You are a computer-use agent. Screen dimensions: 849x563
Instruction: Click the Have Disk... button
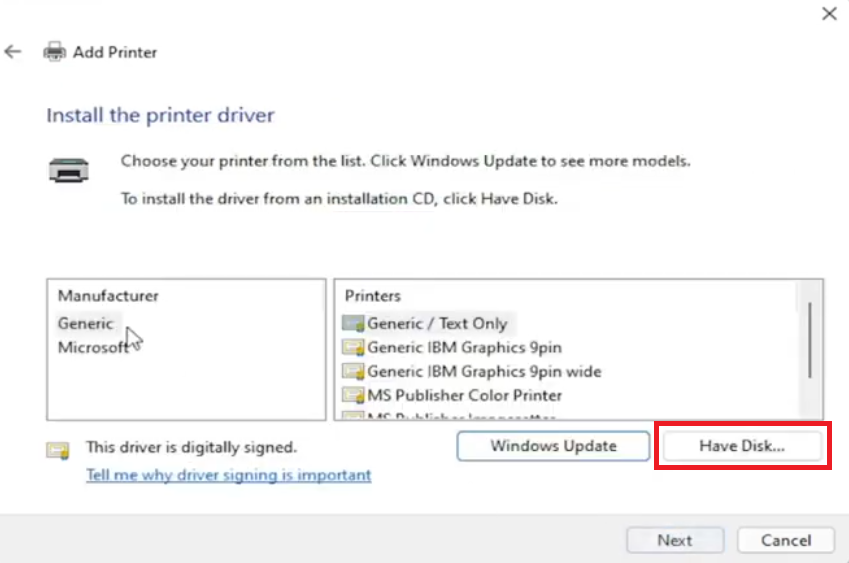[742, 446]
